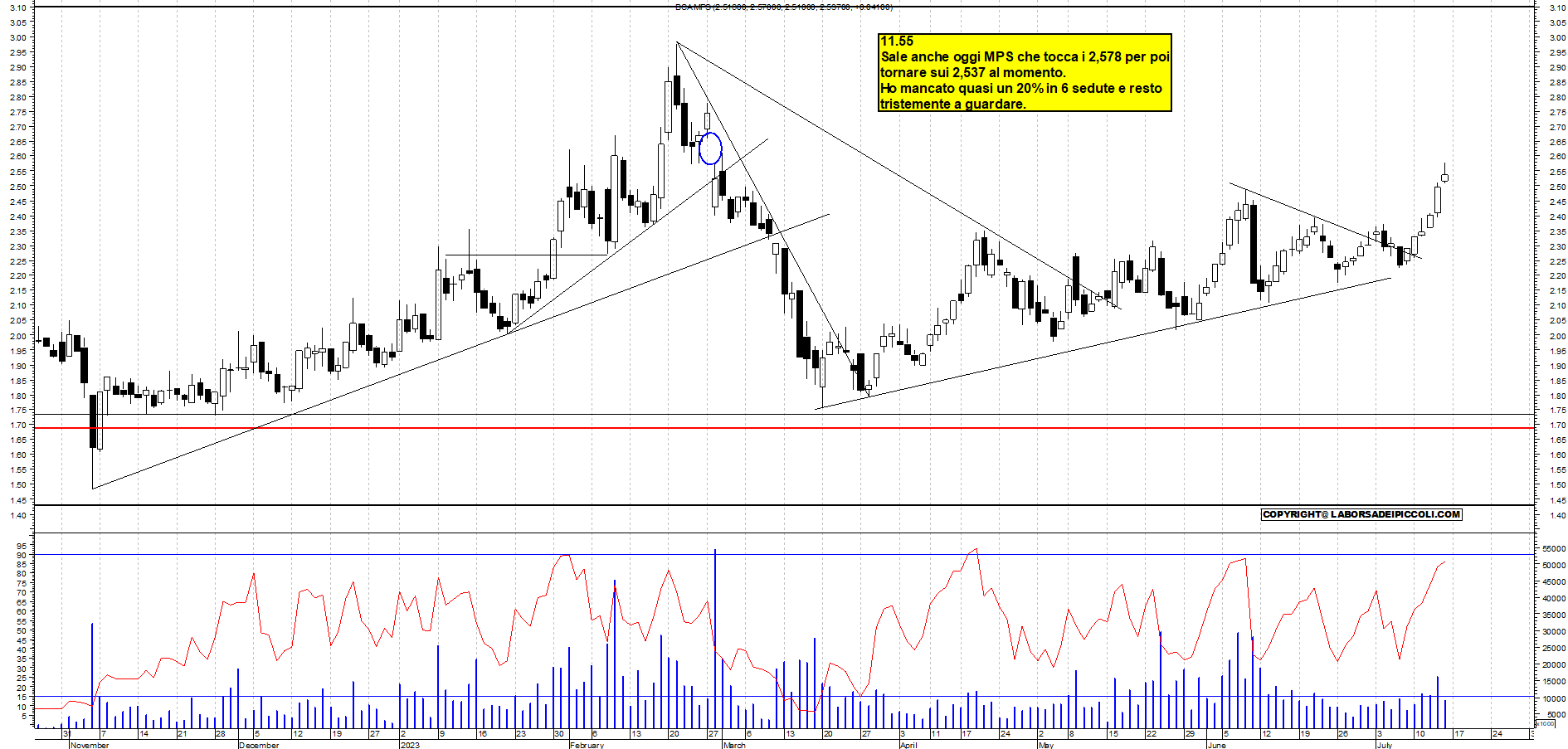Click the 50 label on the oscillator axis
This screenshot has width=1568, height=749.
(x=22, y=630)
